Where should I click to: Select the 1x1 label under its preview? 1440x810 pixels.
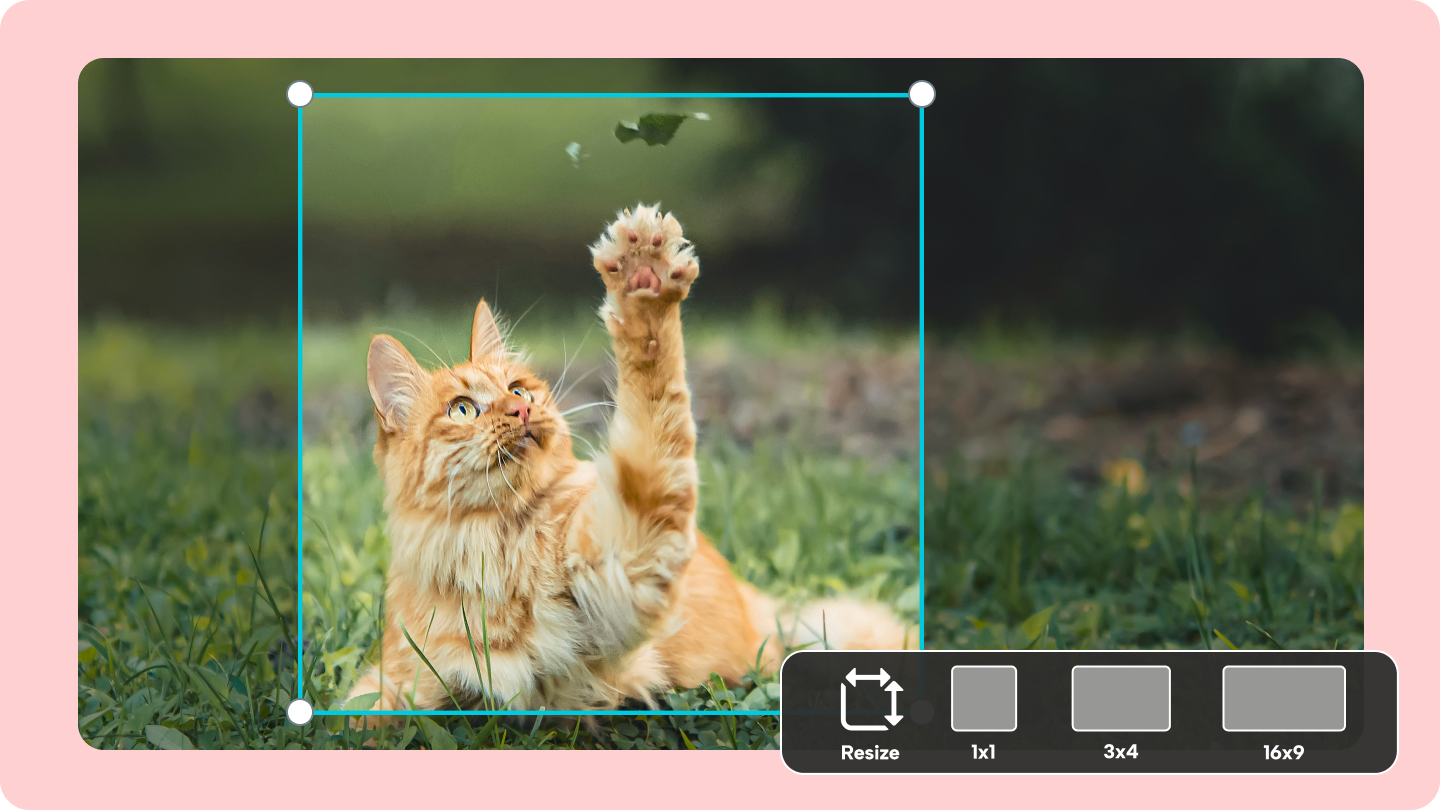984,753
